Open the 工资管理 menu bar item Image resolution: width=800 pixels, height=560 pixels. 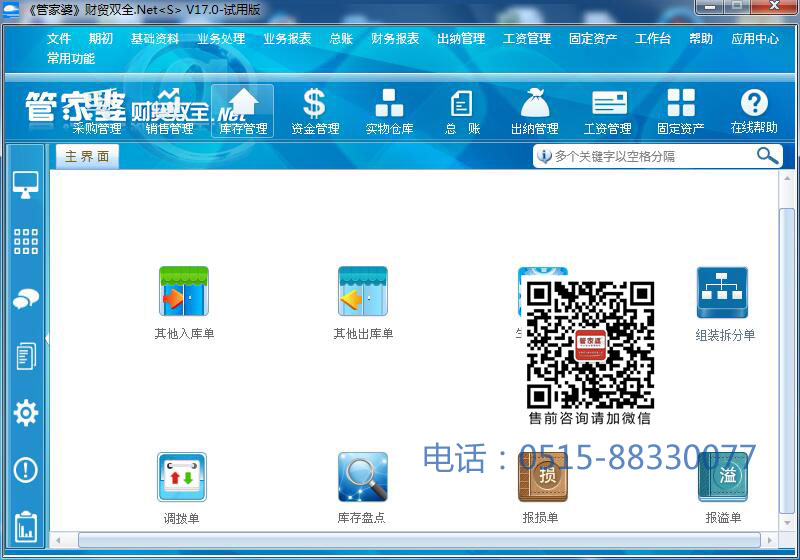pyautogui.click(x=527, y=39)
